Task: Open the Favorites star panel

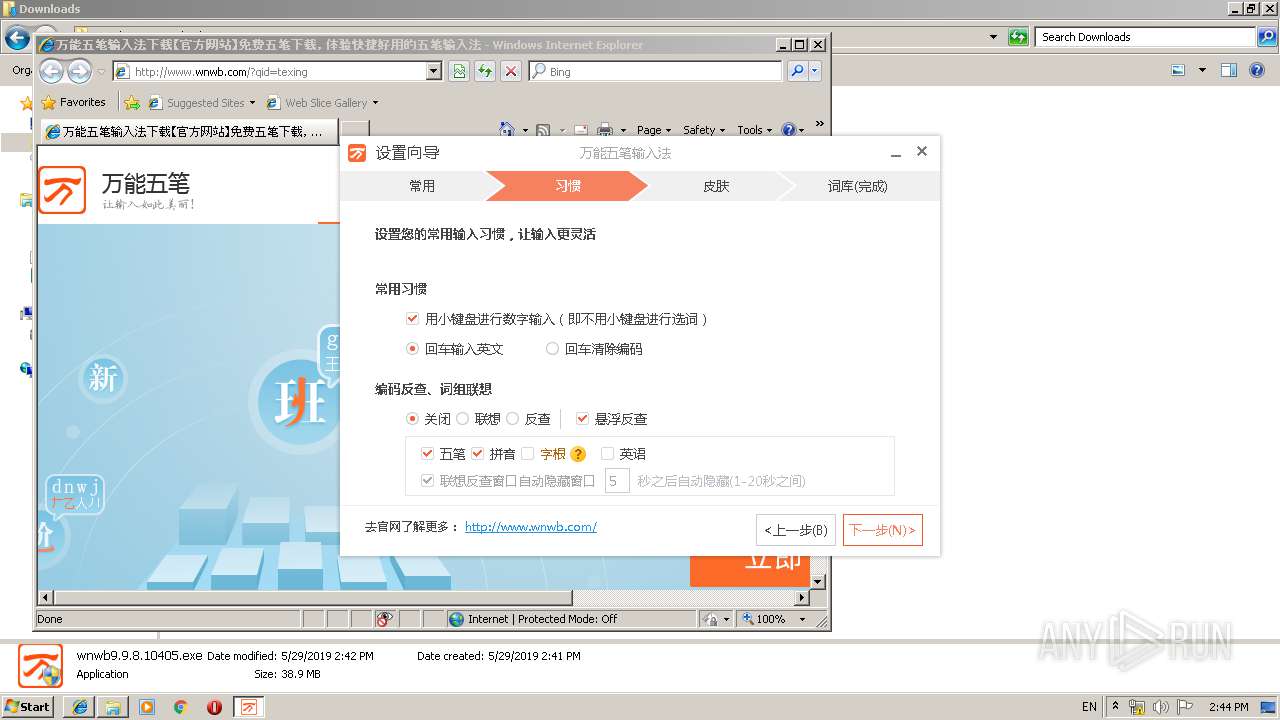Action: point(73,102)
